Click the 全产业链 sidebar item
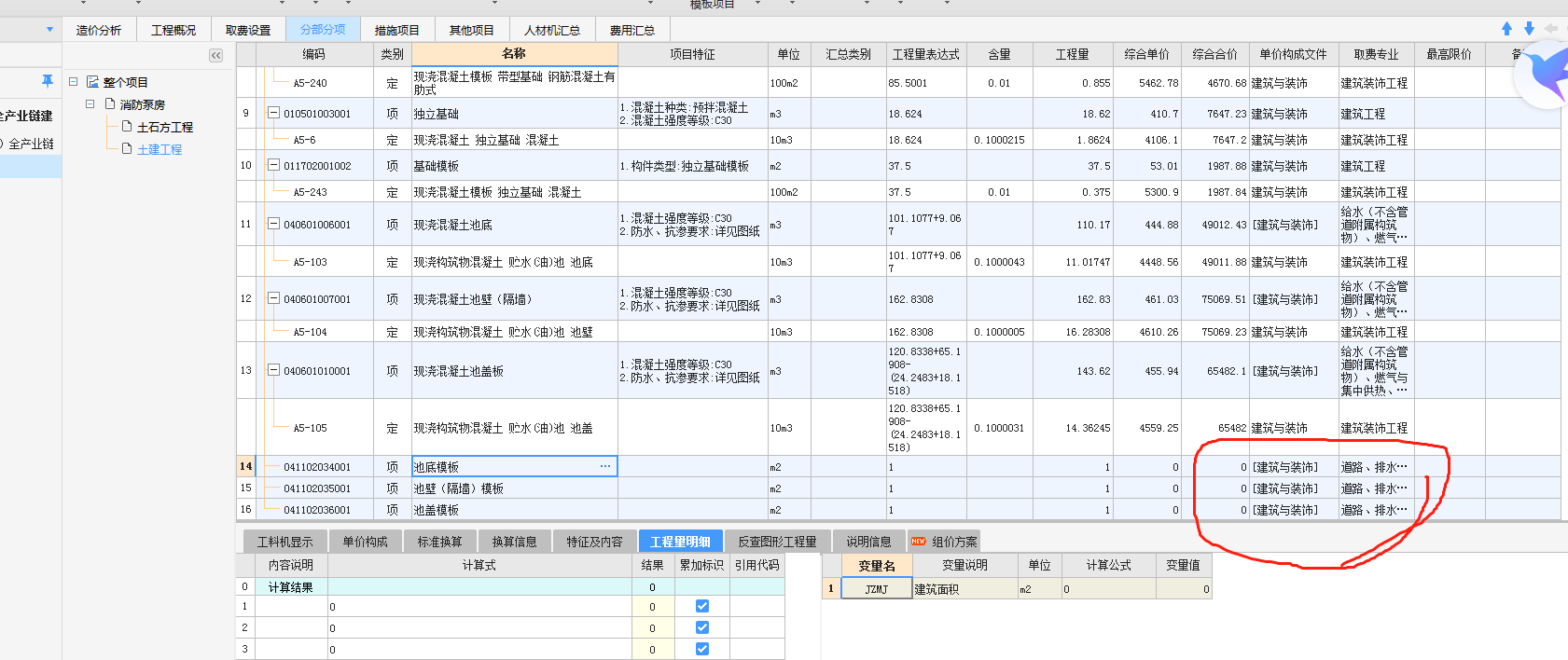Image resolution: width=1568 pixels, height=660 pixels. click(x=31, y=144)
